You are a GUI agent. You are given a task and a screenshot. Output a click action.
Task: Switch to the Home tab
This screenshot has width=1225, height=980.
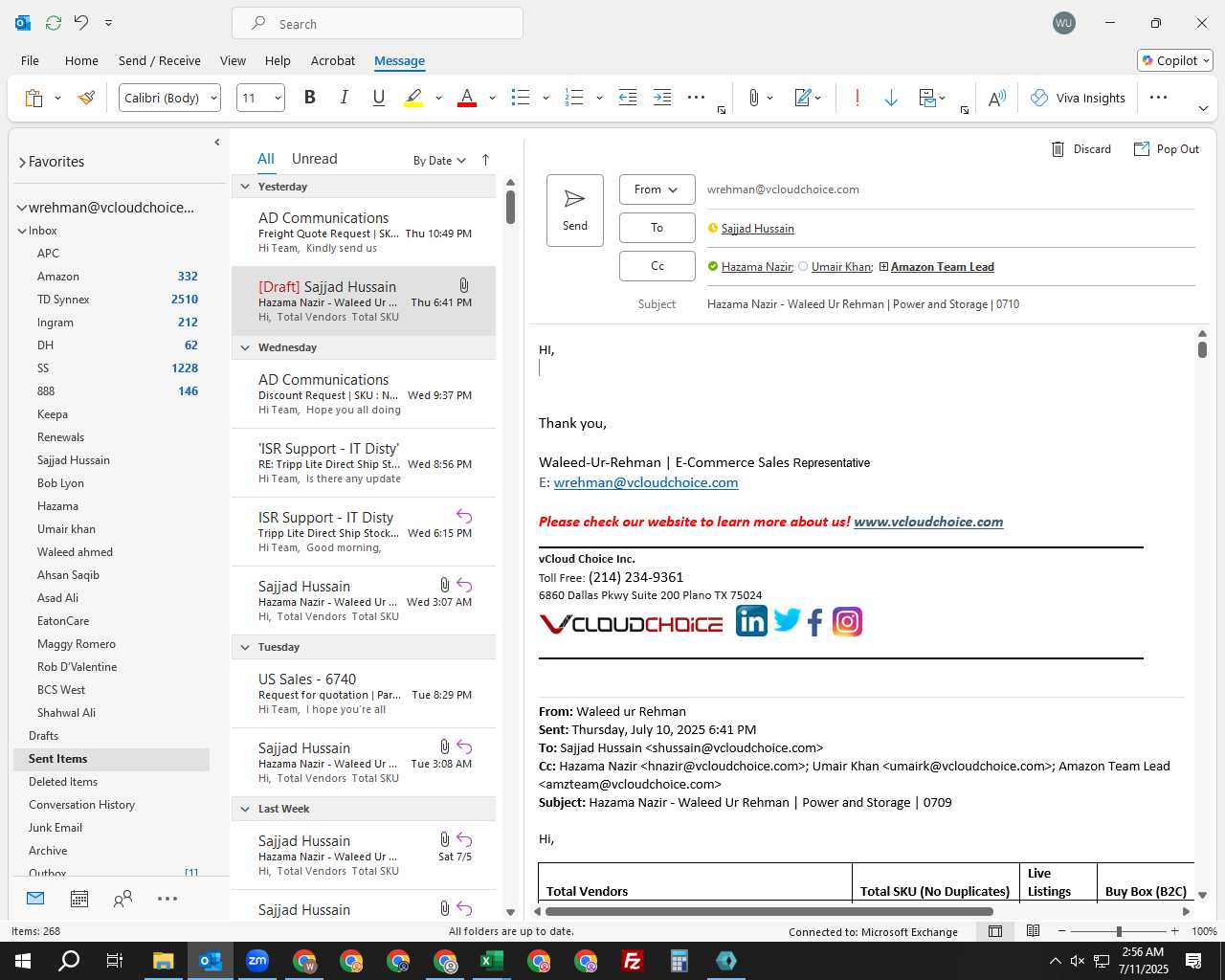81,60
